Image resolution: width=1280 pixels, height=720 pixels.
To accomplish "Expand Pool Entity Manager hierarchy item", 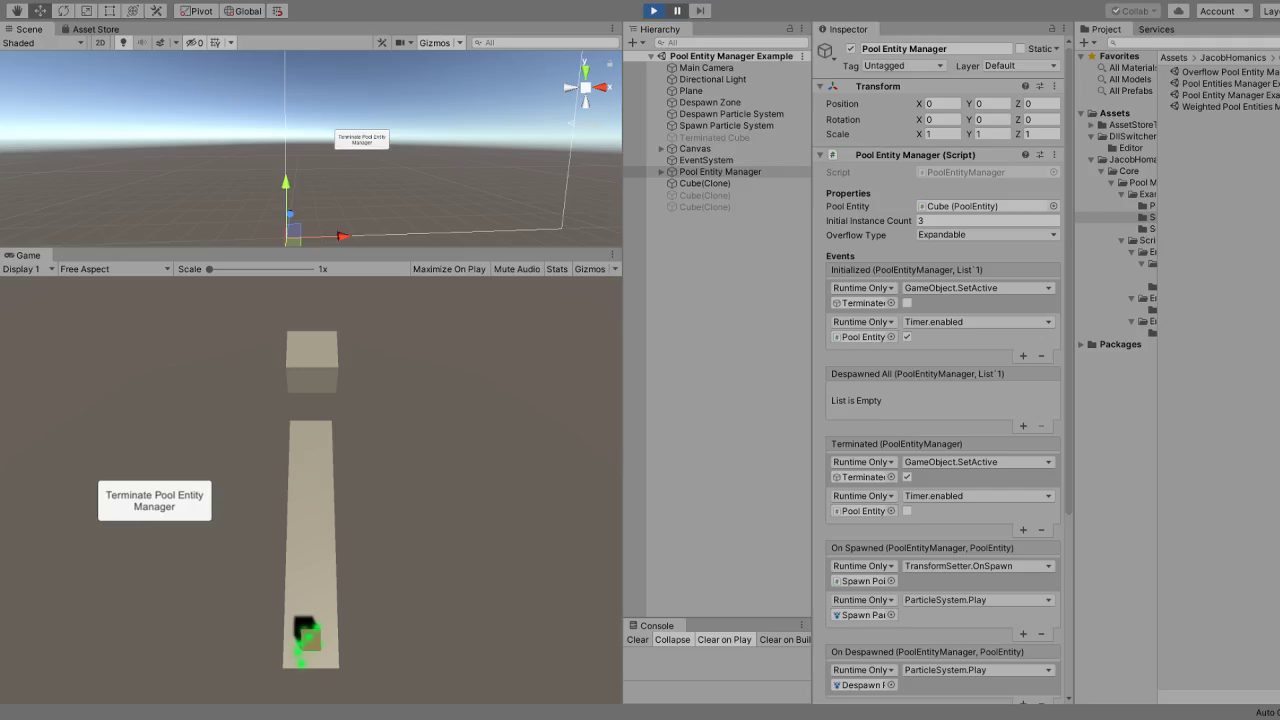I will [661, 172].
